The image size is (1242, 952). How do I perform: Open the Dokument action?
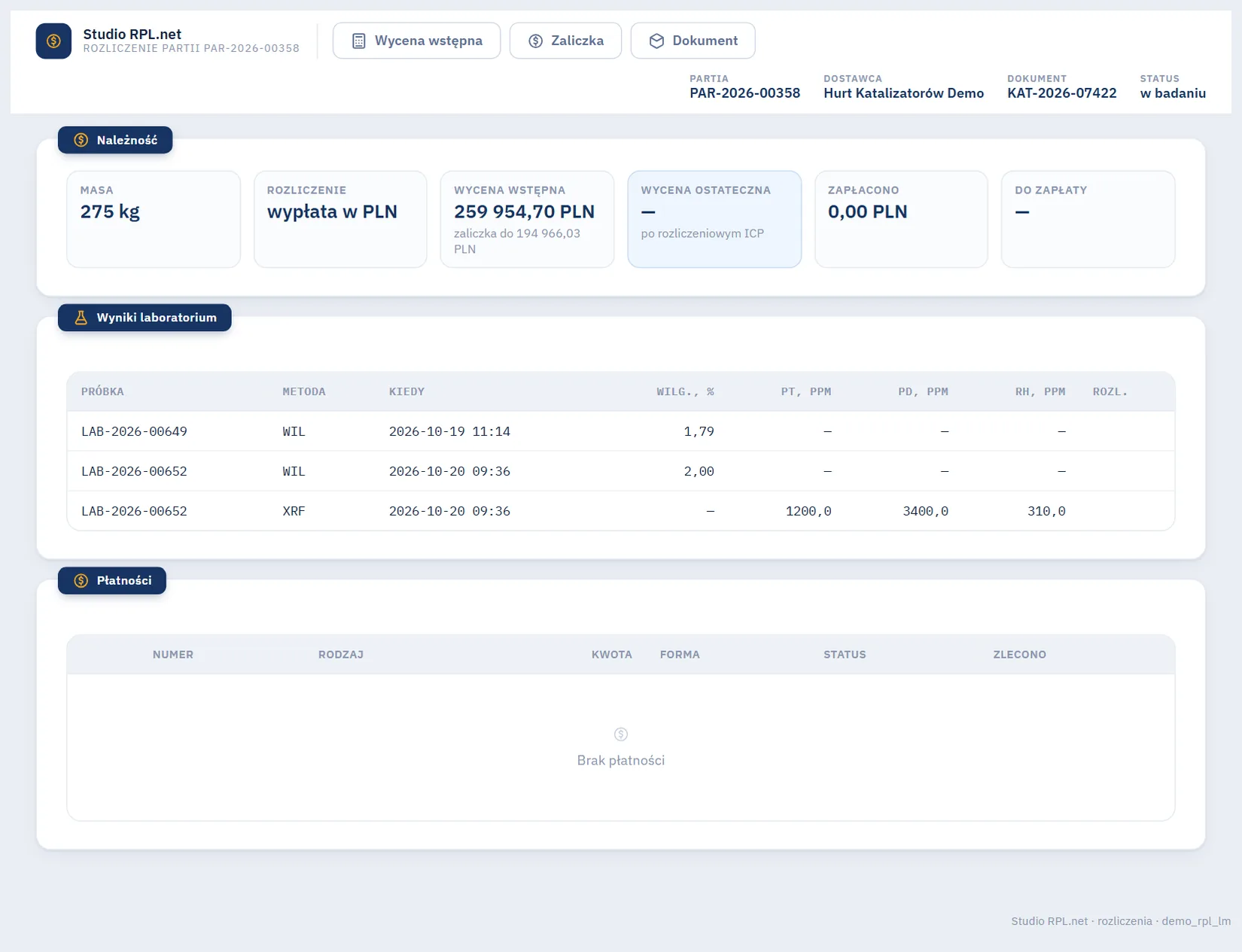point(693,41)
